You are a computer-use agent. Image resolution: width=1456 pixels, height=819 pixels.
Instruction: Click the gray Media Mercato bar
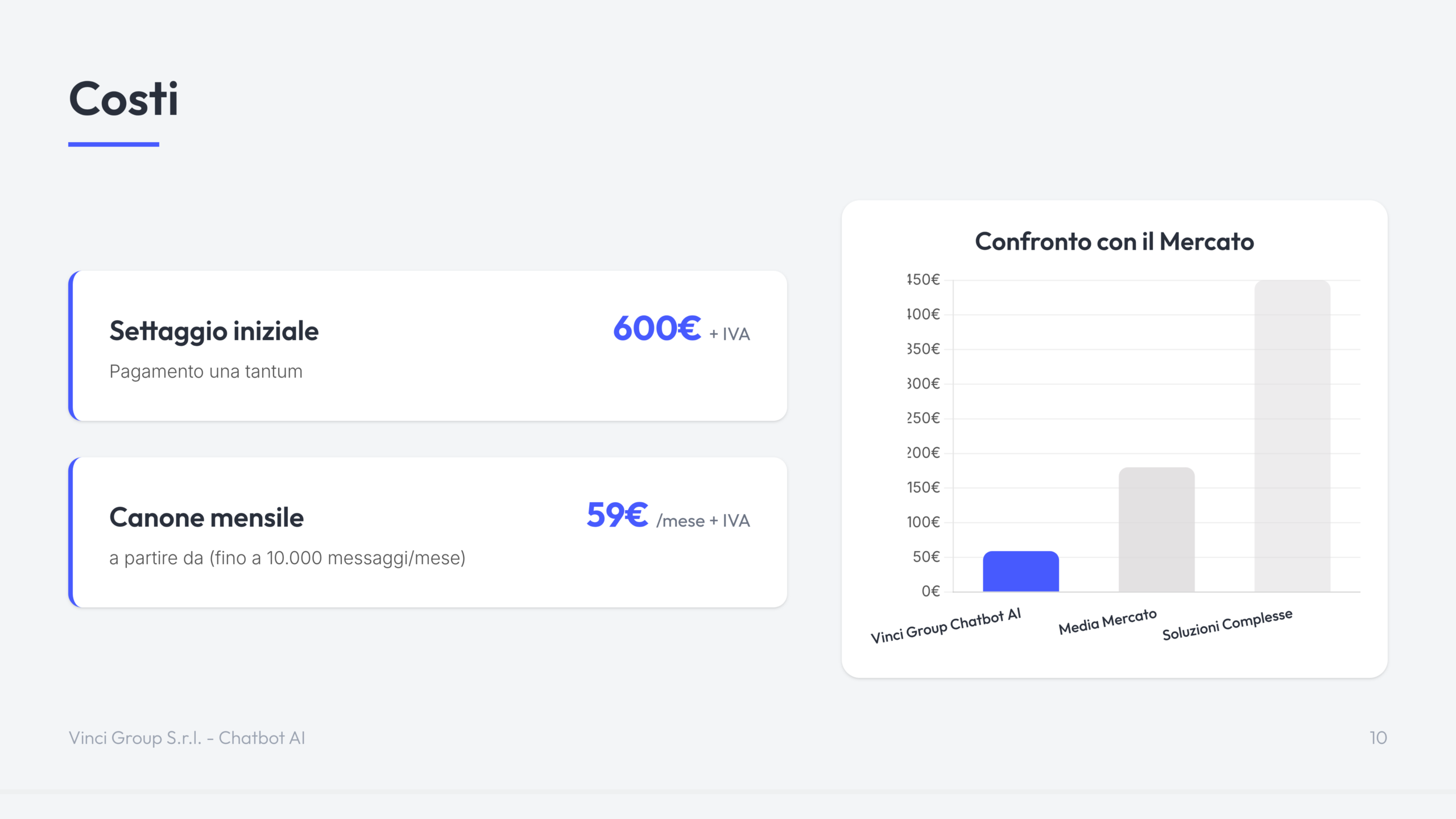1156,530
